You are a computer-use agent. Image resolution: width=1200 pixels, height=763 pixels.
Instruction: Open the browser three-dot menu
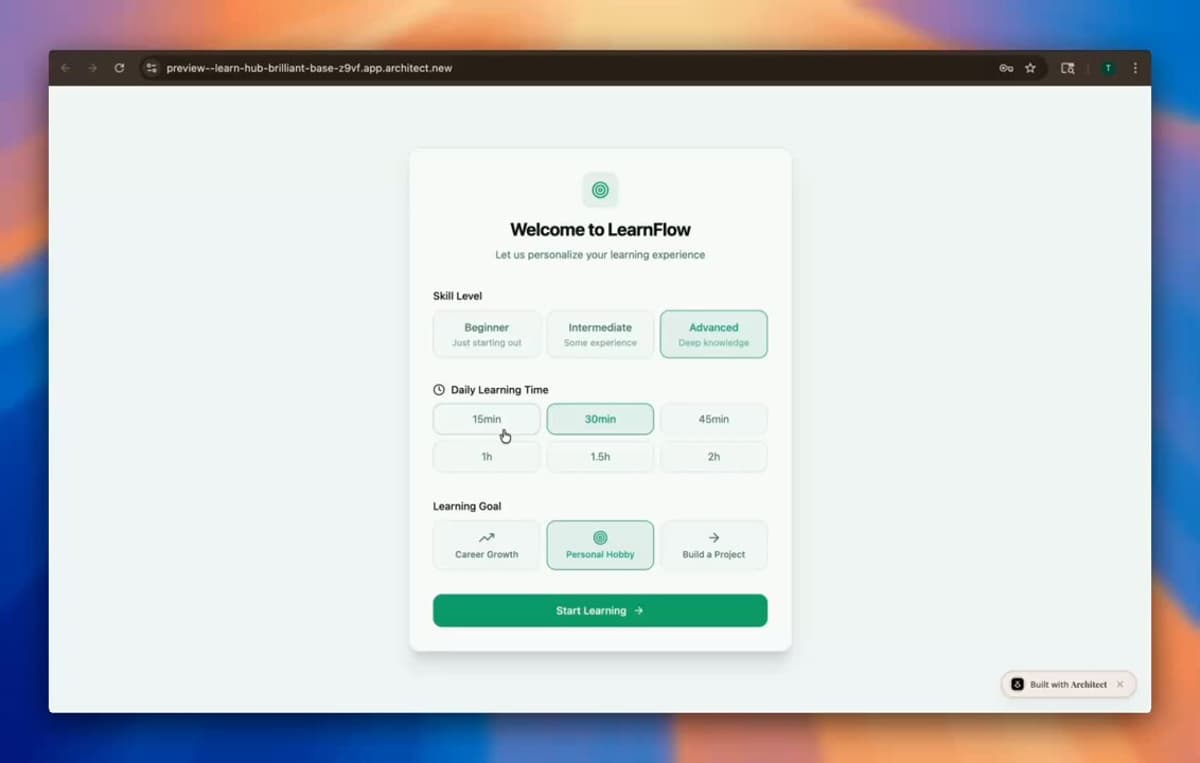tap(1134, 68)
